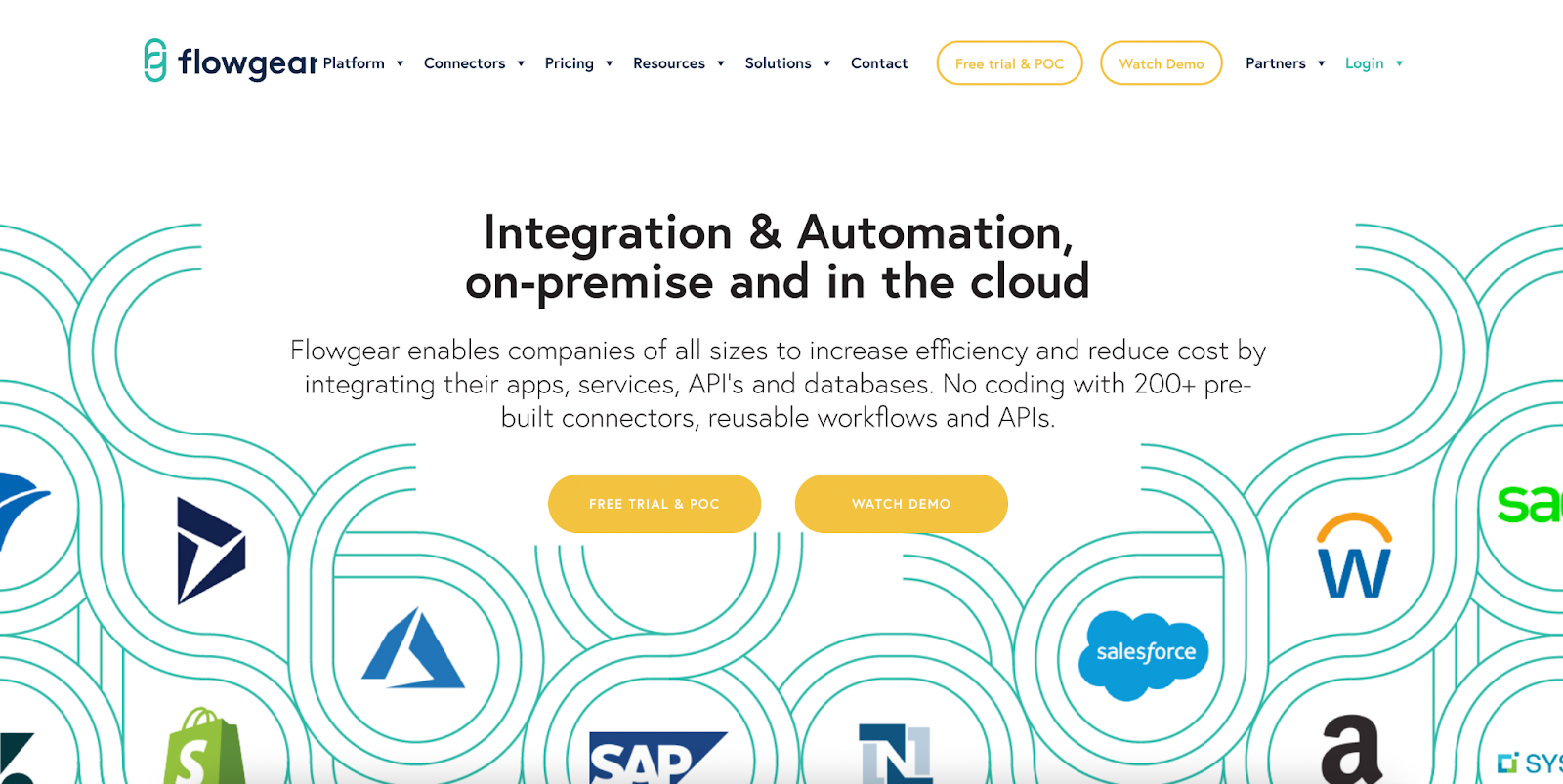Click the yellow WATCH DEMO button
The height and width of the screenshot is (784, 1563).
[x=901, y=504]
